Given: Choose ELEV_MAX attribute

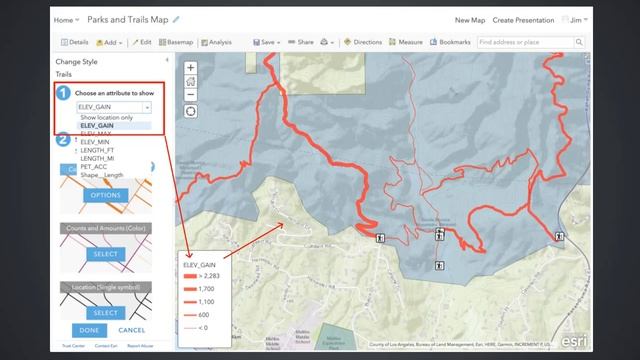Looking at the screenshot, I should [96, 133].
